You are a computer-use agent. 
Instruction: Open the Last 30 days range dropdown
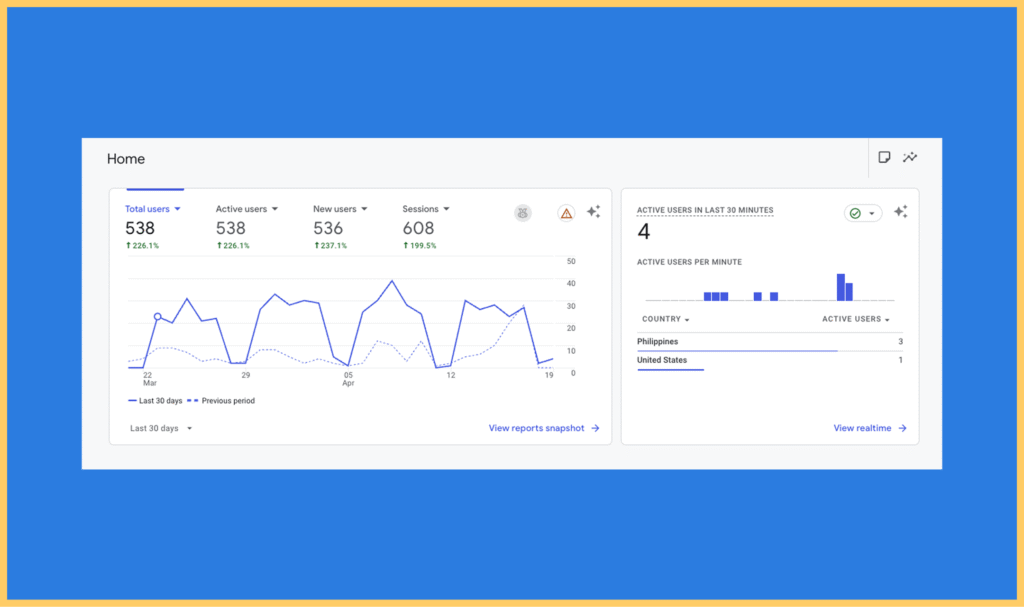click(161, 429)
